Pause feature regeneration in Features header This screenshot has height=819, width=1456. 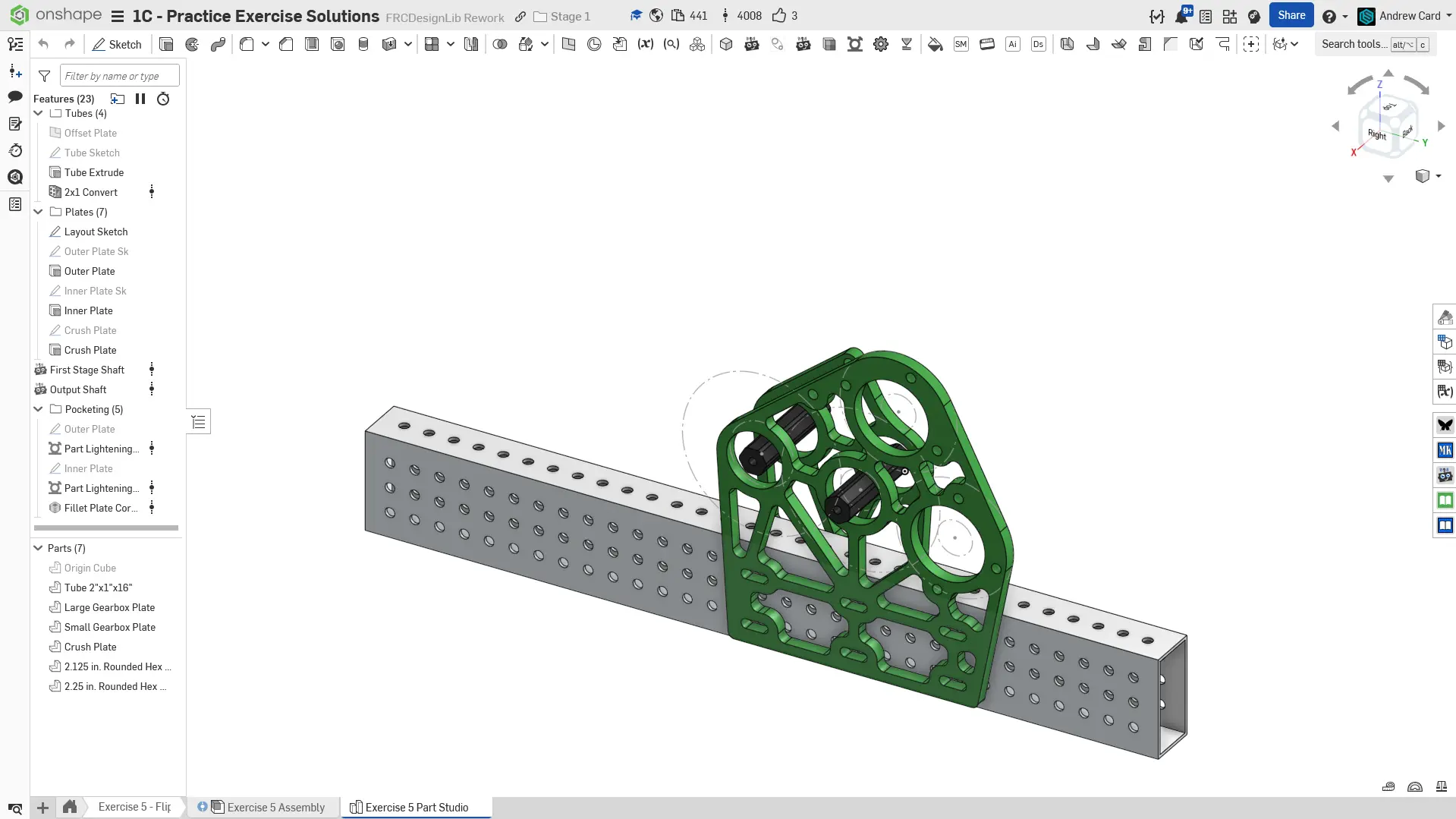140,99
